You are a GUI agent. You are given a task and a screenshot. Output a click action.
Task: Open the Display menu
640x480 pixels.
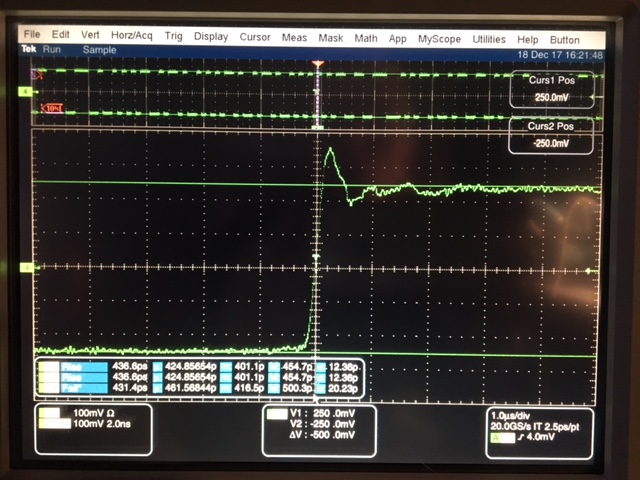tap(211, 37)
